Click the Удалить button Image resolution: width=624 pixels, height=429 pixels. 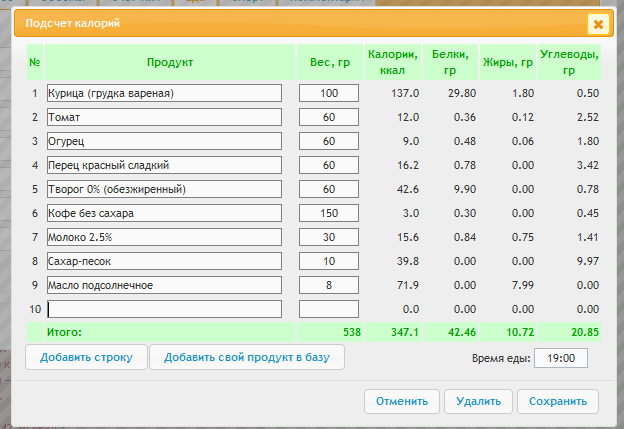tap(478, 401)
